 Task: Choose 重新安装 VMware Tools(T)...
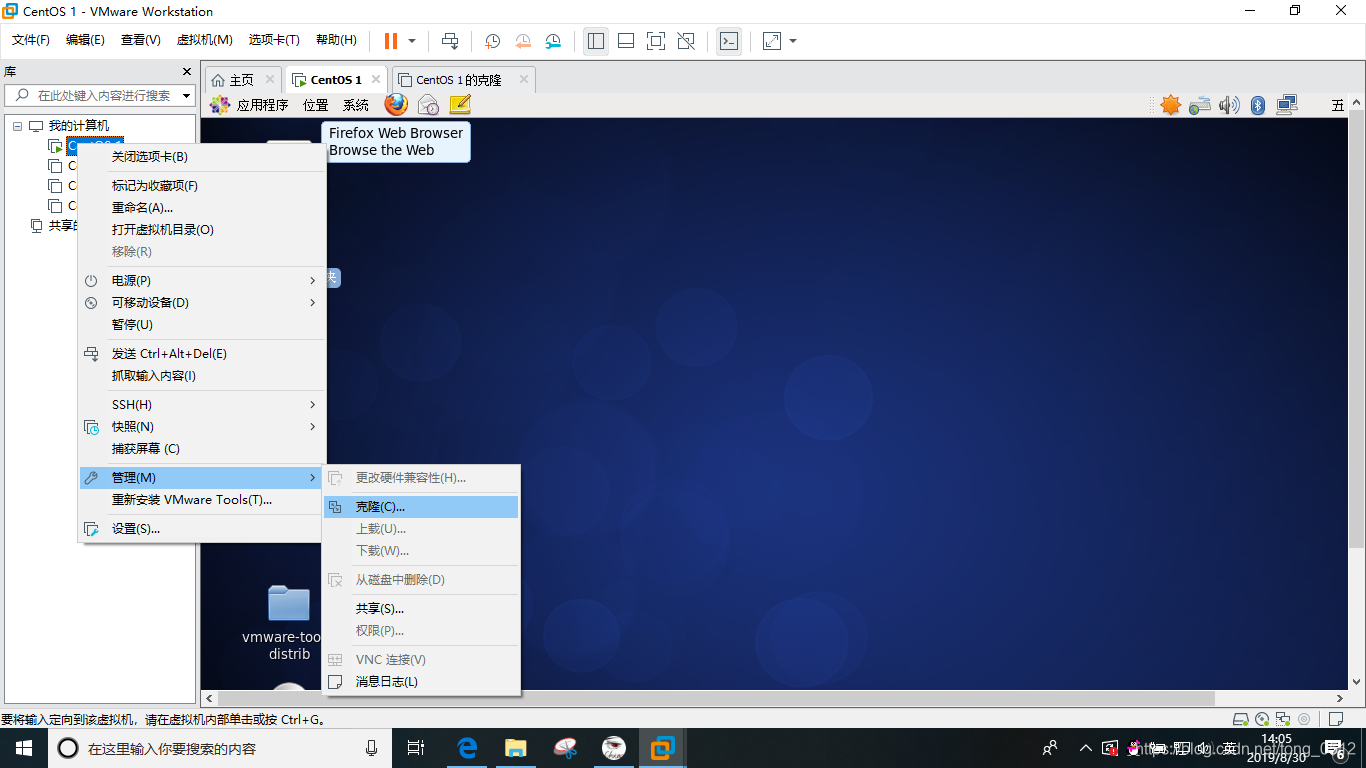(x=202, y=500)
